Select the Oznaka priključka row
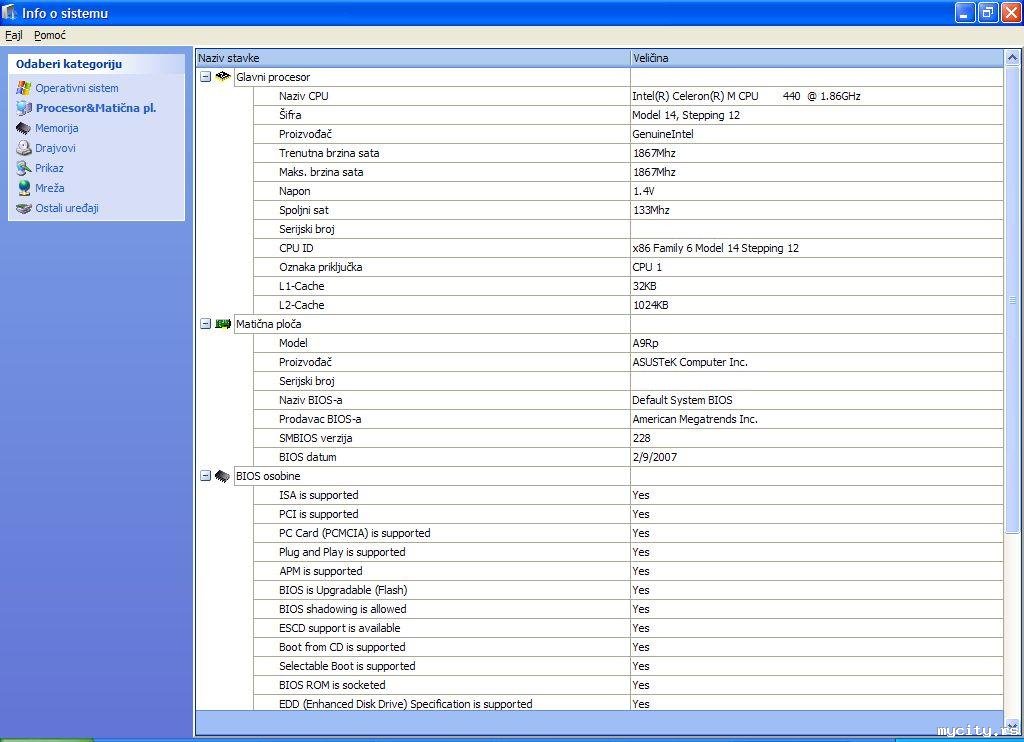This screenshot has height=742, width=1024. click(x=628, y=267)
